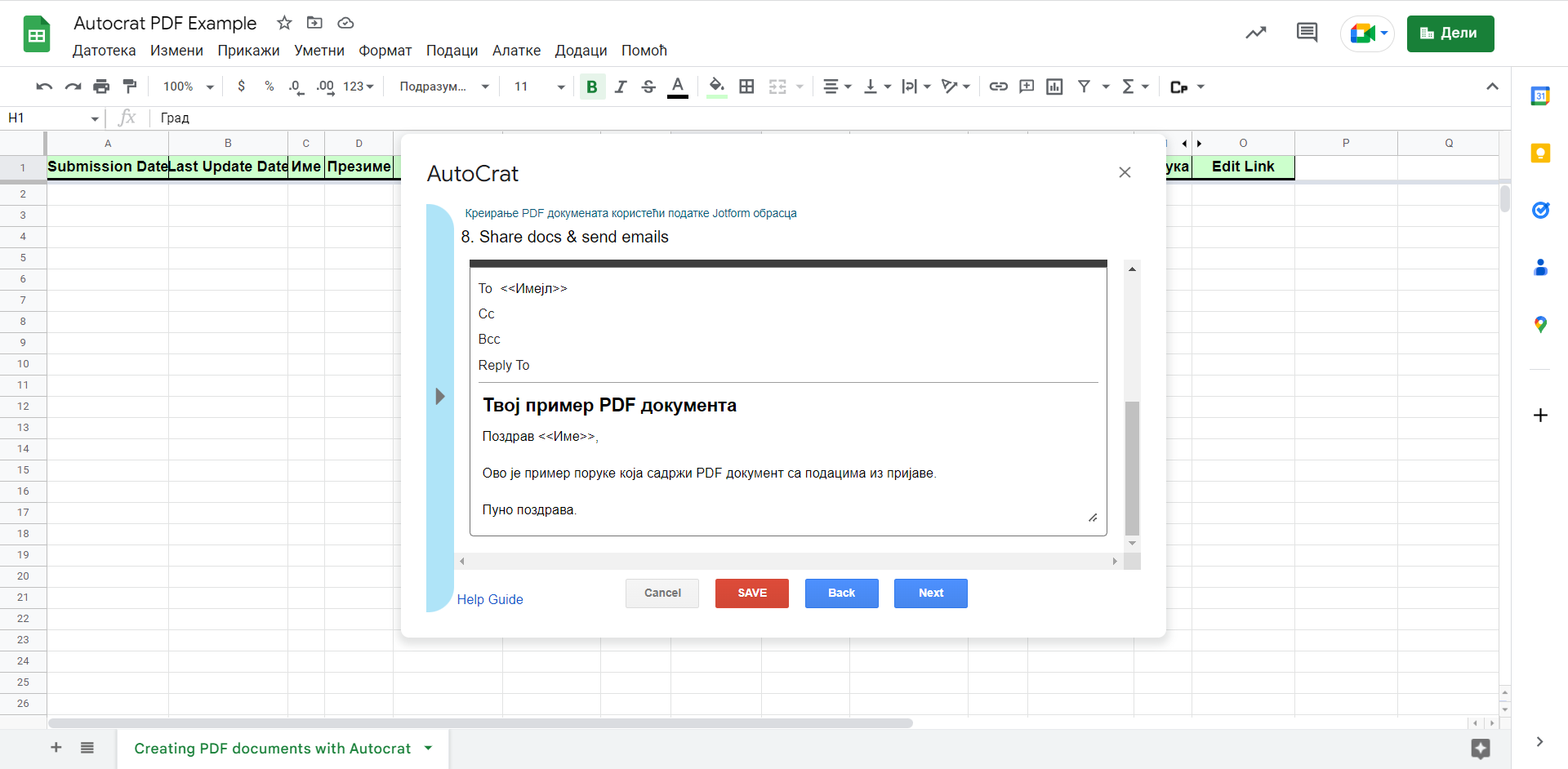Open the functions sigma menu
1568x769 pixels.
[1134, 87]
